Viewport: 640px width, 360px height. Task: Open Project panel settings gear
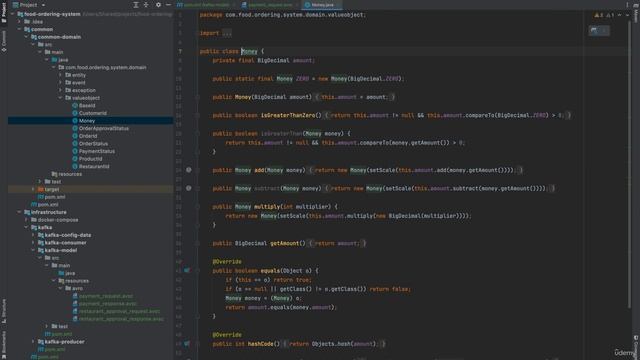click(x=158, y=5)
